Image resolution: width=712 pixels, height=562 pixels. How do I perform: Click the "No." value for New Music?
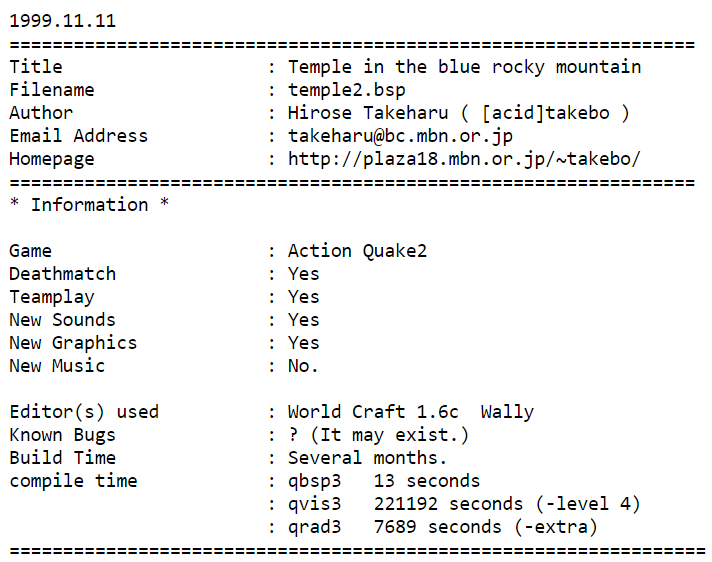(x=303, y=366)
